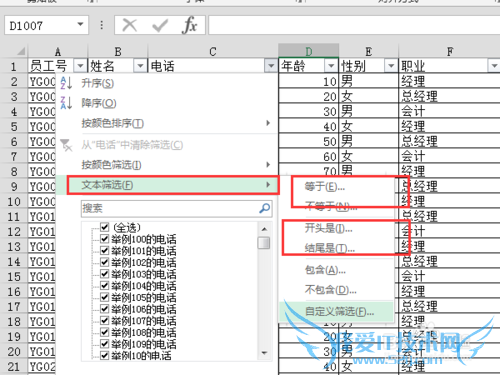Expand the 按颜色排序 submenu arrow
This screenshot has height=375, width=500.
click(x=268, y=123)
